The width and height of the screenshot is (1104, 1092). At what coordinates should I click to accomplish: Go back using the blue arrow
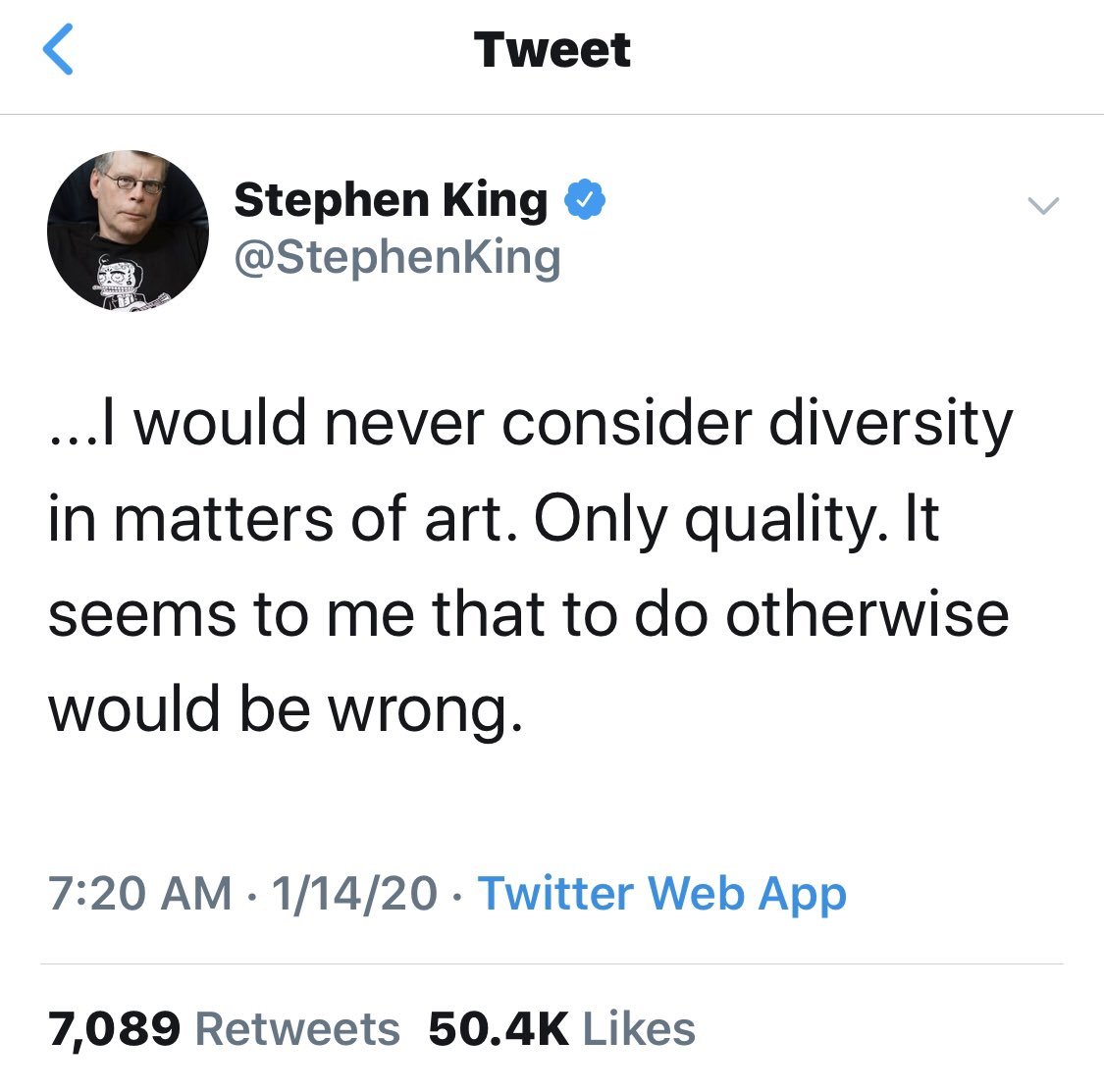[59, 50]
